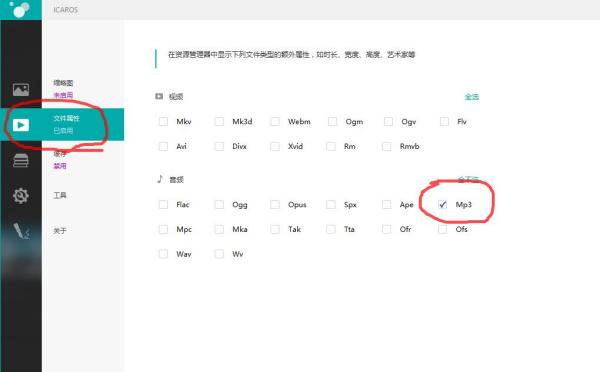This screenshot has width=600, height=372.
Task: Tick the Webm checkbox
Action: (275, 122)
